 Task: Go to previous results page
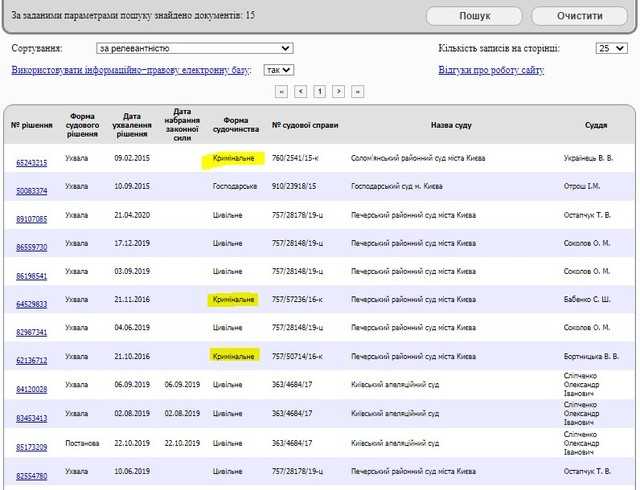(x=300, y=91)
